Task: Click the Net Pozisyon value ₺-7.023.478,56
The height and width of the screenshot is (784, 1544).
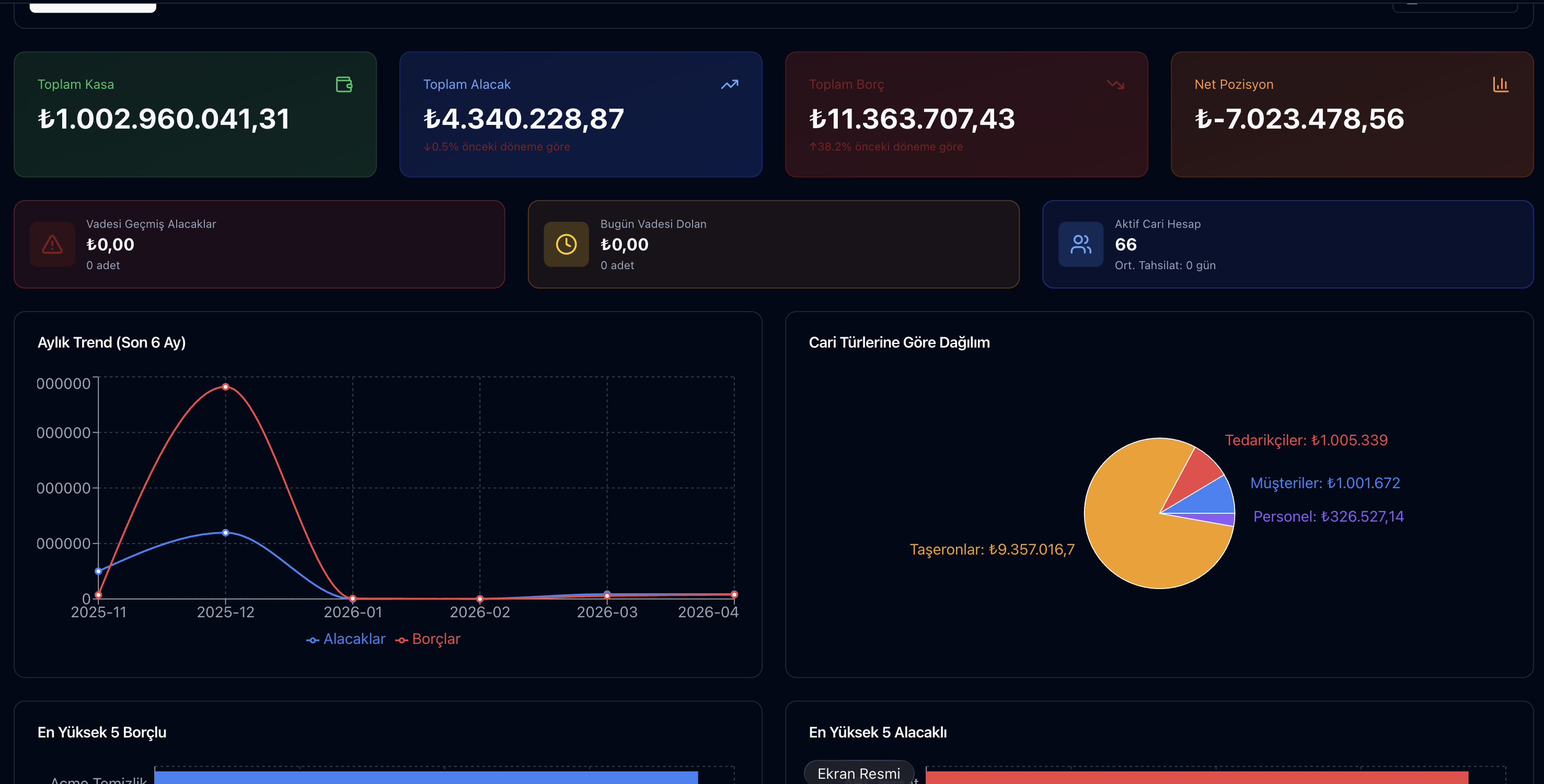Action: (x=1299, y=119)
